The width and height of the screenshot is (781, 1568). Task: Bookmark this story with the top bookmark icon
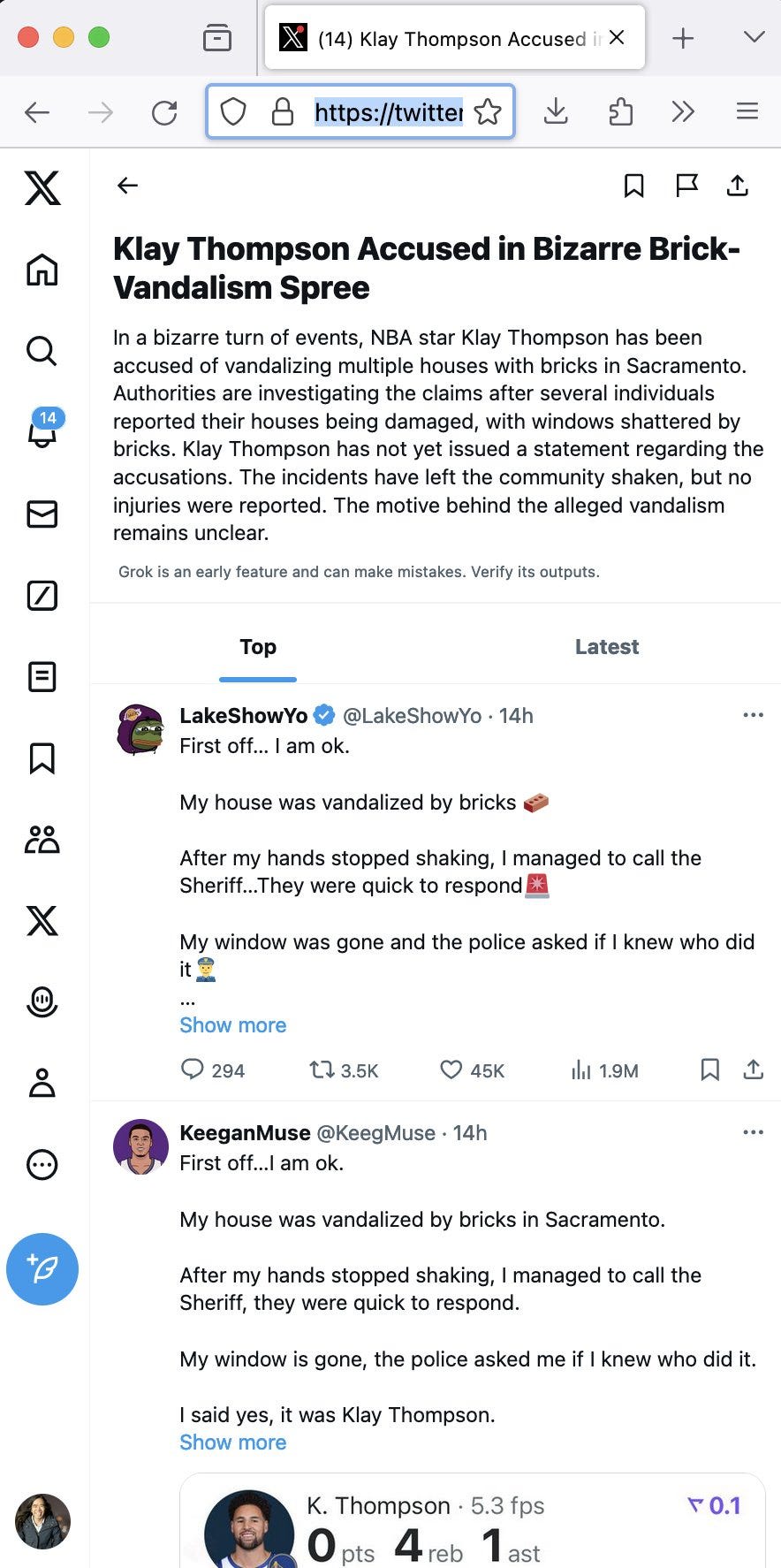[x=633, y=186]
